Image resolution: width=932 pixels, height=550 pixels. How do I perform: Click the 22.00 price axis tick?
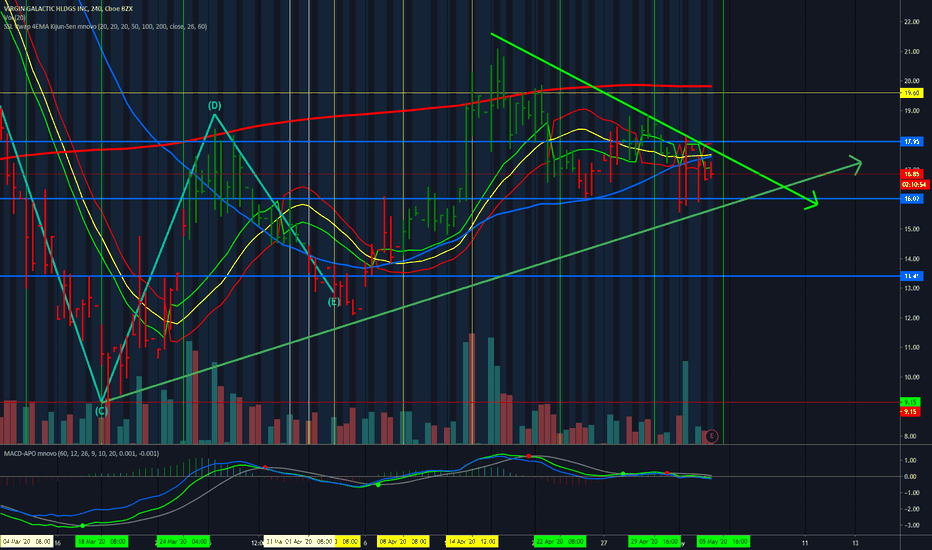point(912,22)
